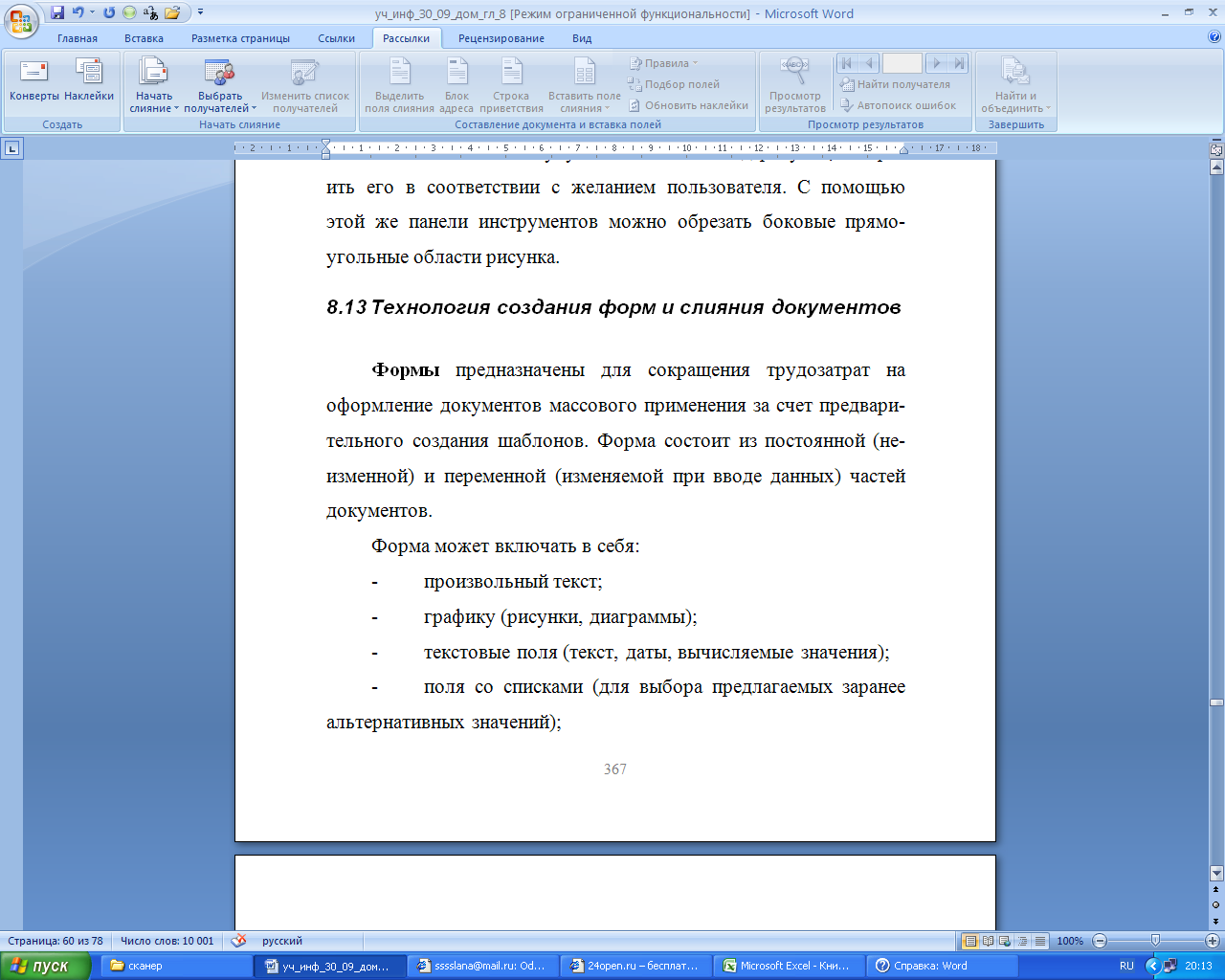This screenshot has height=980, width=1225.
Task: Switch to Ссылки tab
Action: [336, 38]
